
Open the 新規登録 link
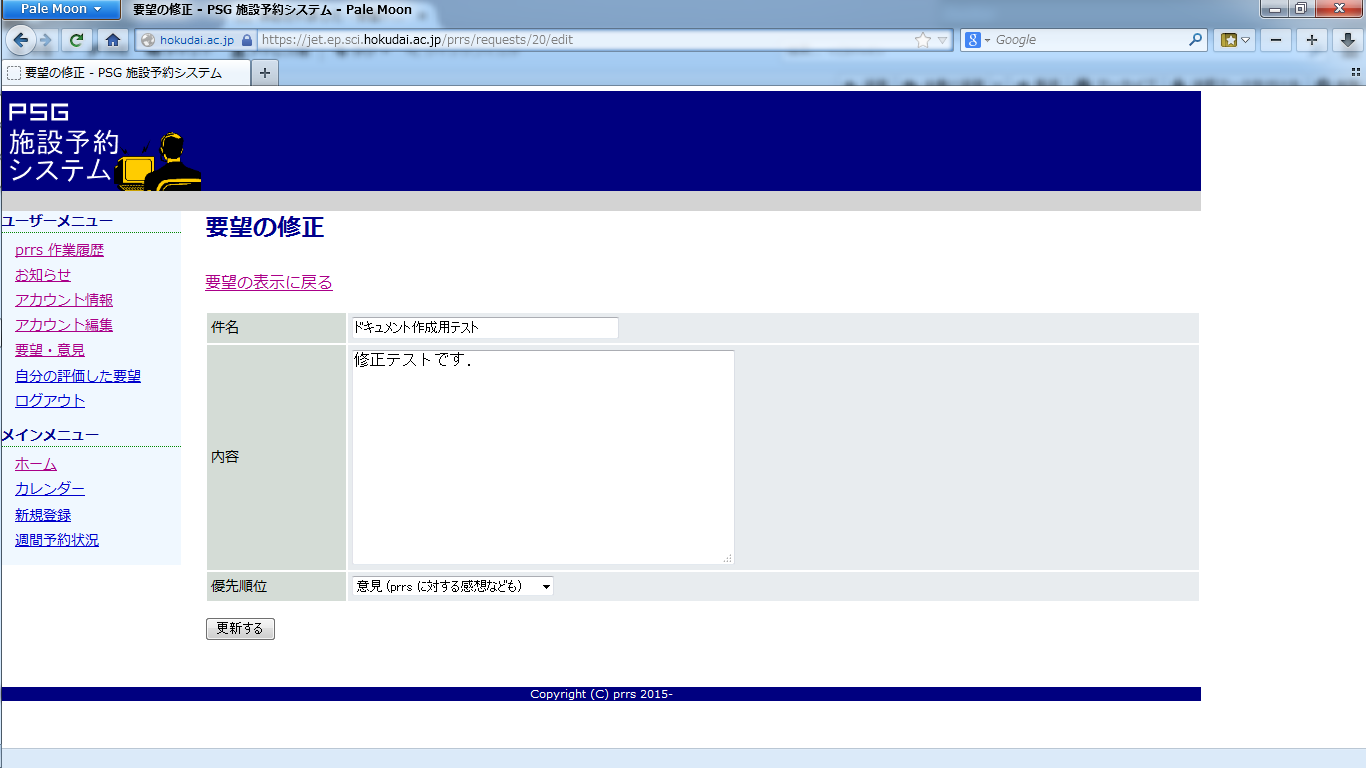point(43,515)
